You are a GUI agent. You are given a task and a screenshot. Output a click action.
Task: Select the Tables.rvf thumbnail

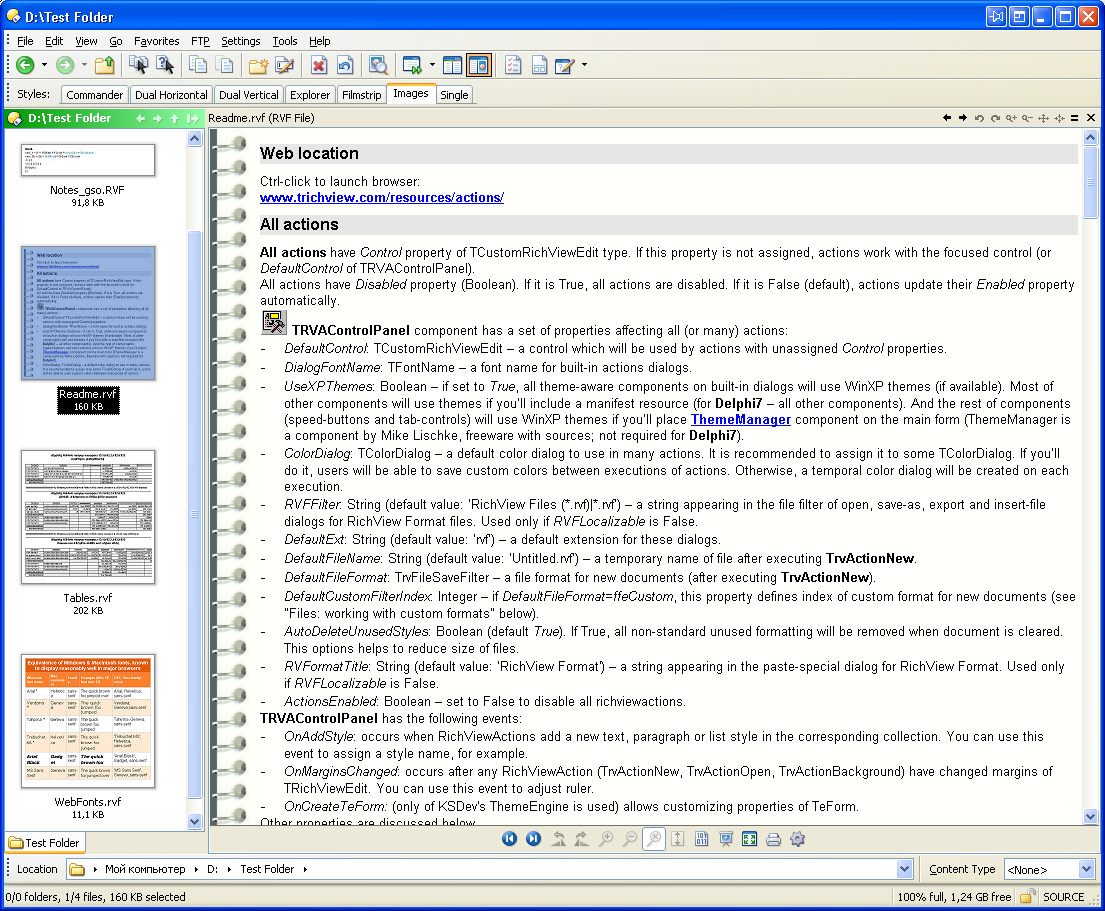point(88,518)
